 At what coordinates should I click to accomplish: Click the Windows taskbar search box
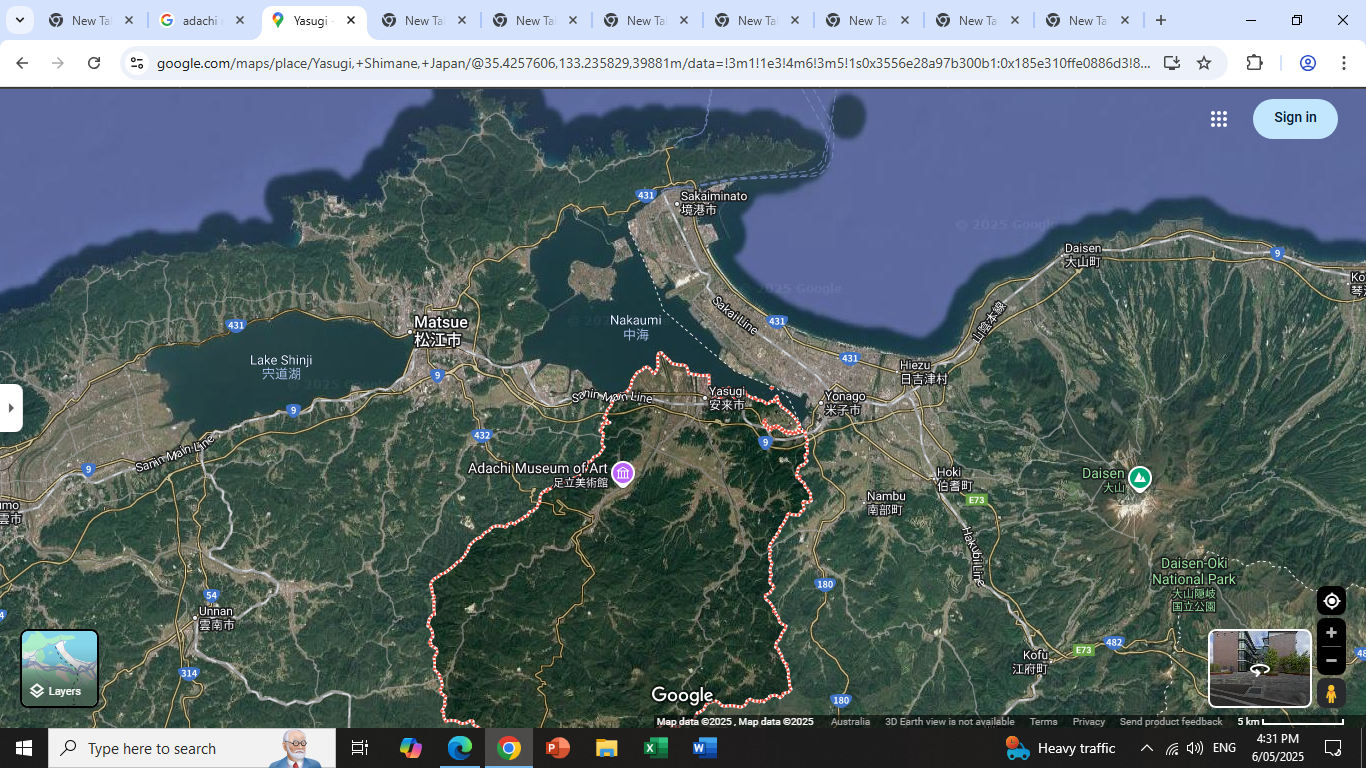(x=192, y=748)
